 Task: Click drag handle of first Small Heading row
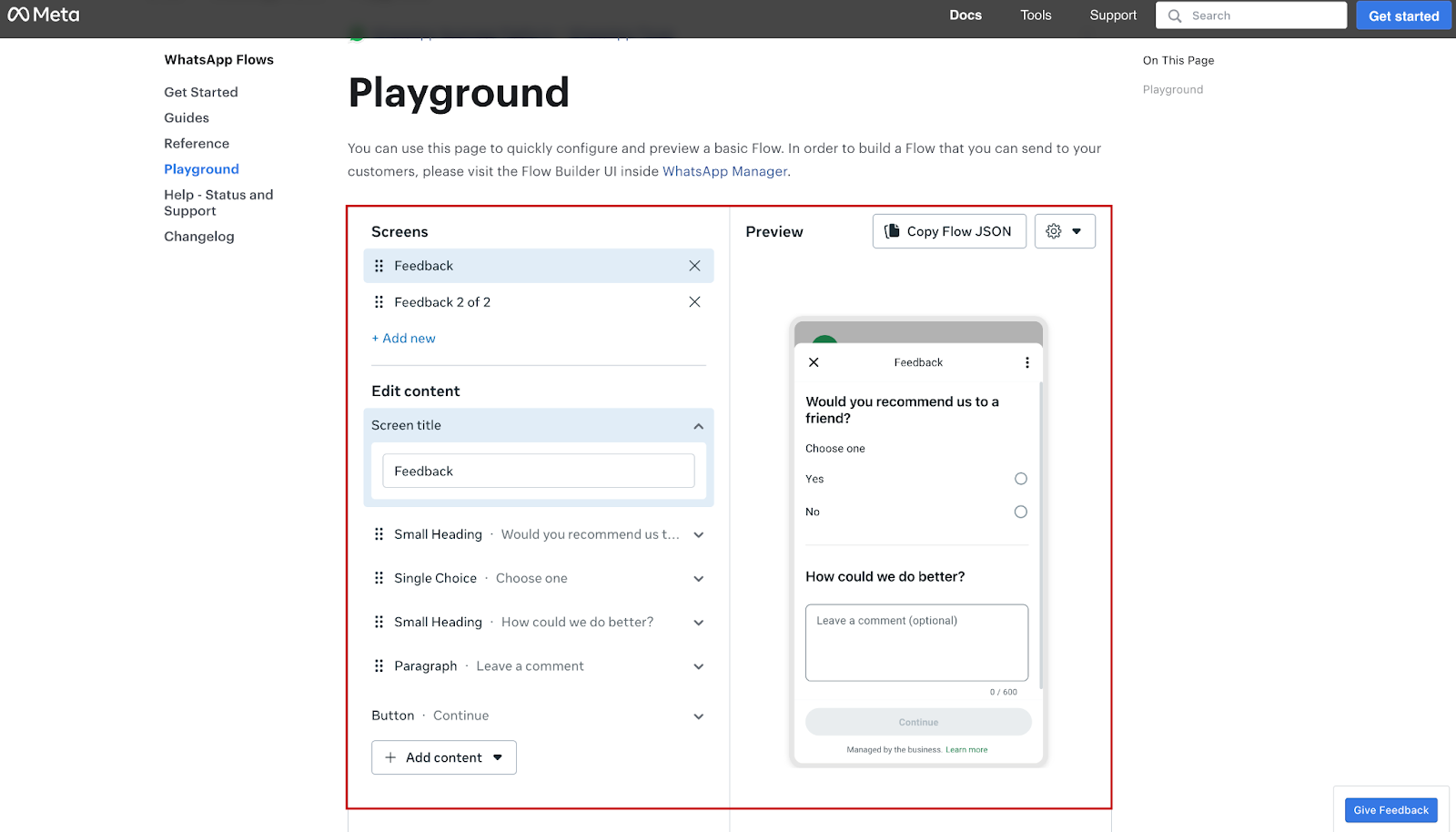pyautogui.click(x=379, y=534)
